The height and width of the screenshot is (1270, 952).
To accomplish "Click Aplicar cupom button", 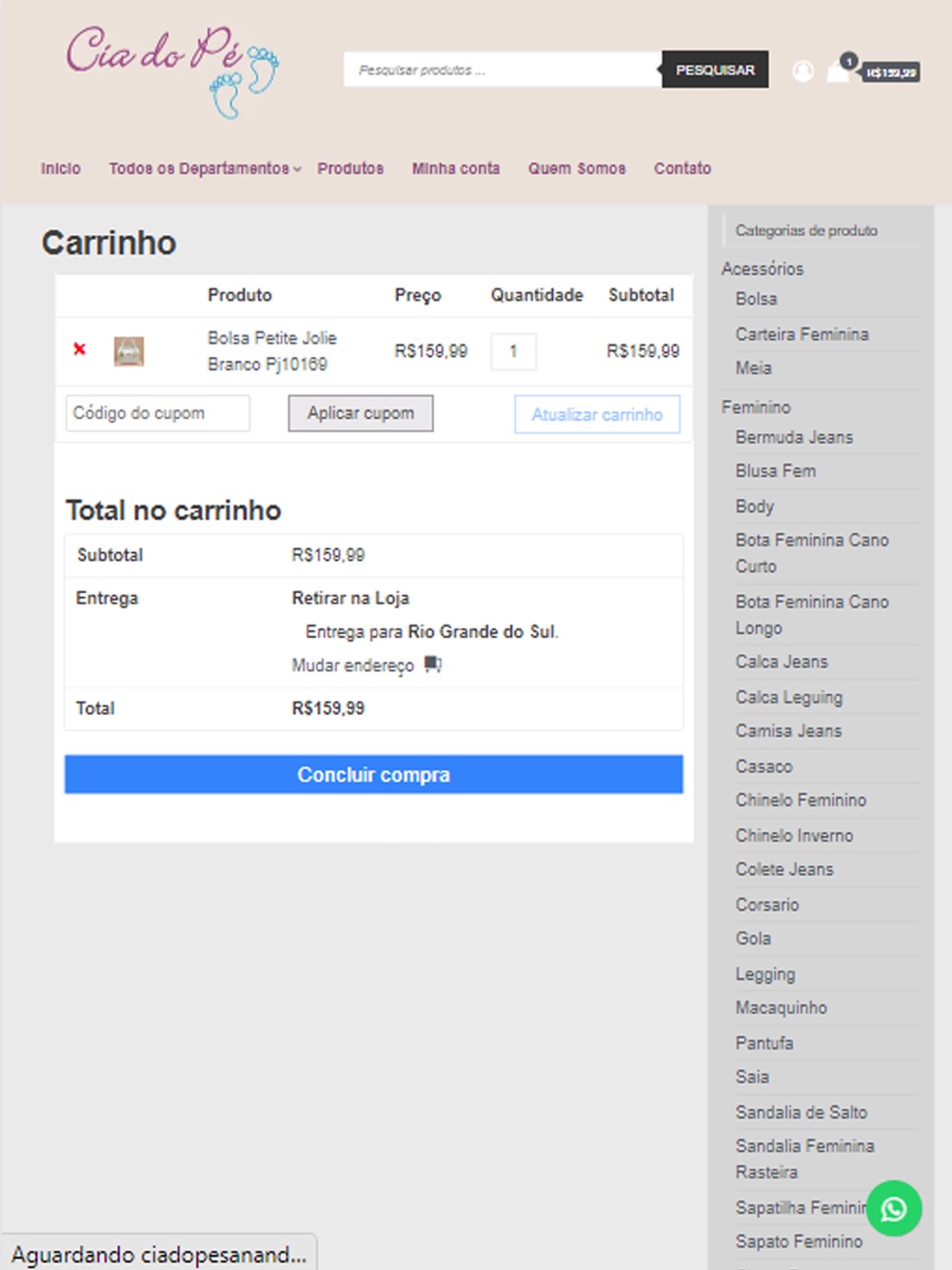I will click(361, 413).
